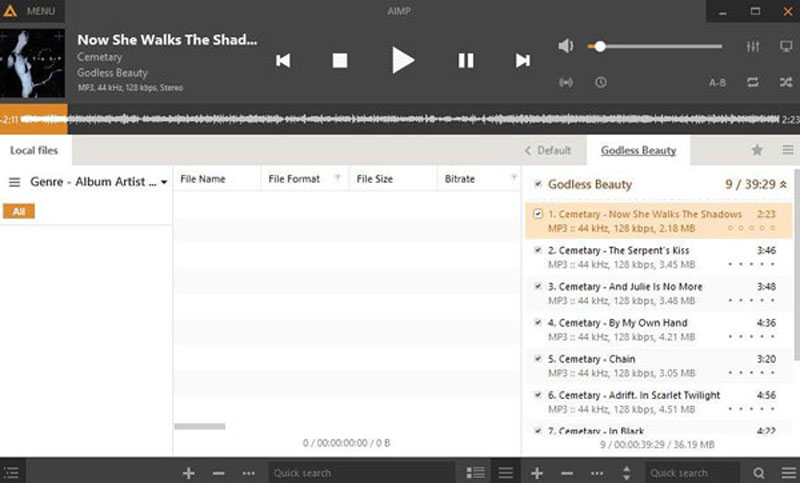Remove tracks from the playlist
800x483 pixels.
coord(567,473)
